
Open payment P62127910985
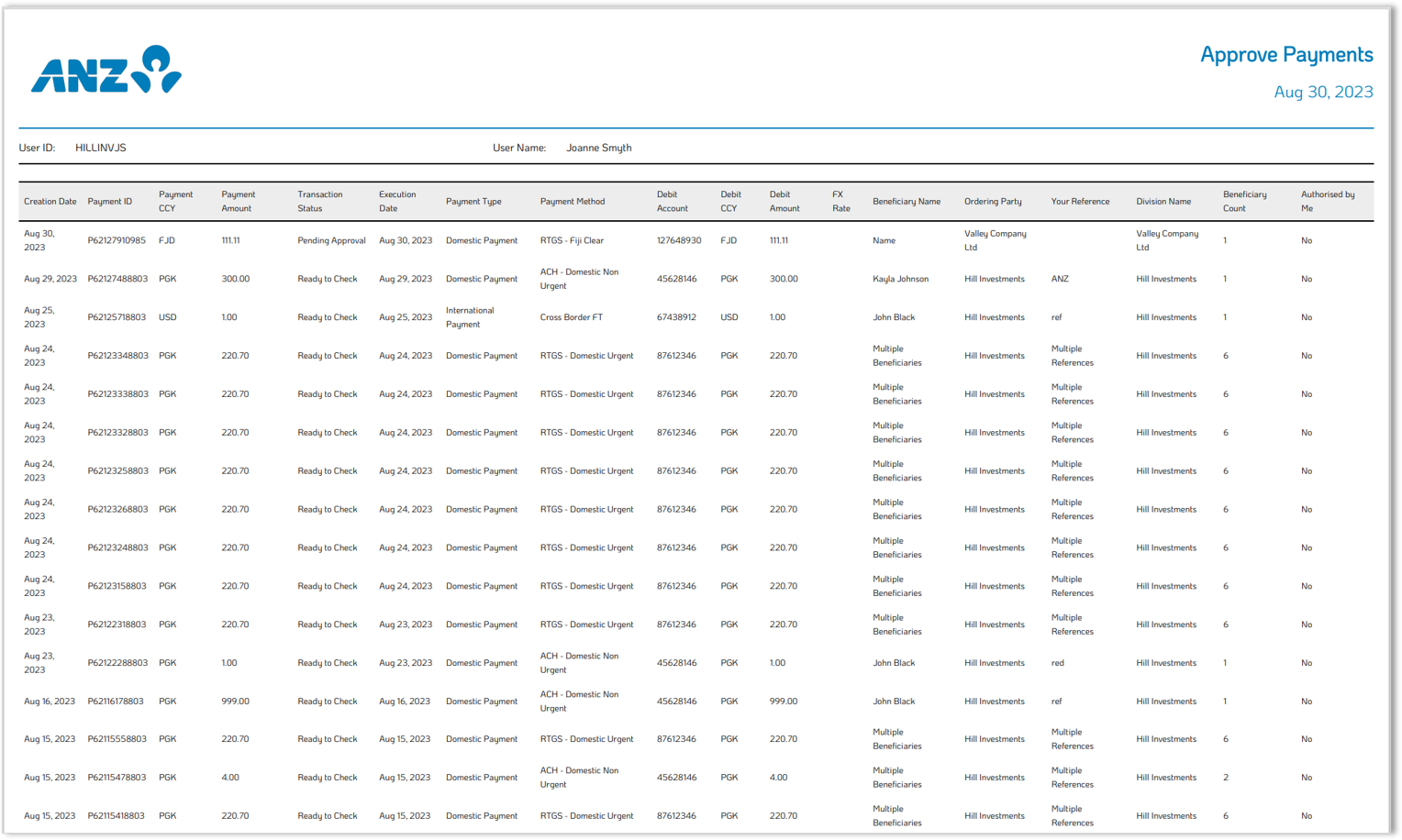(117, 241)
